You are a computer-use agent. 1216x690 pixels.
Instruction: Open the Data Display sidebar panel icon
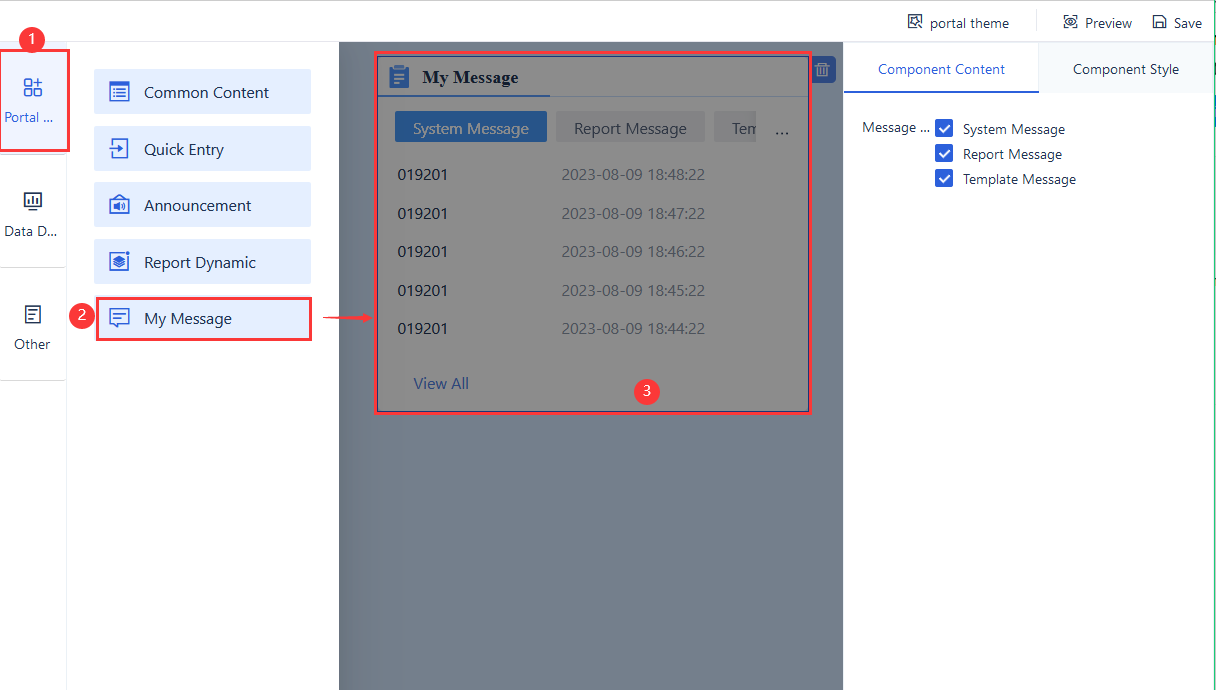click(32, 202)
